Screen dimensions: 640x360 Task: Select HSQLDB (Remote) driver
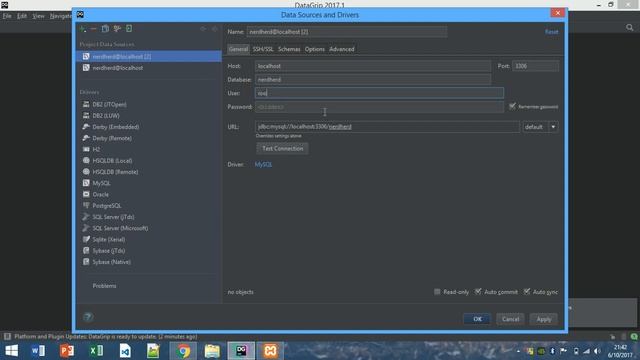coord(115,172)
